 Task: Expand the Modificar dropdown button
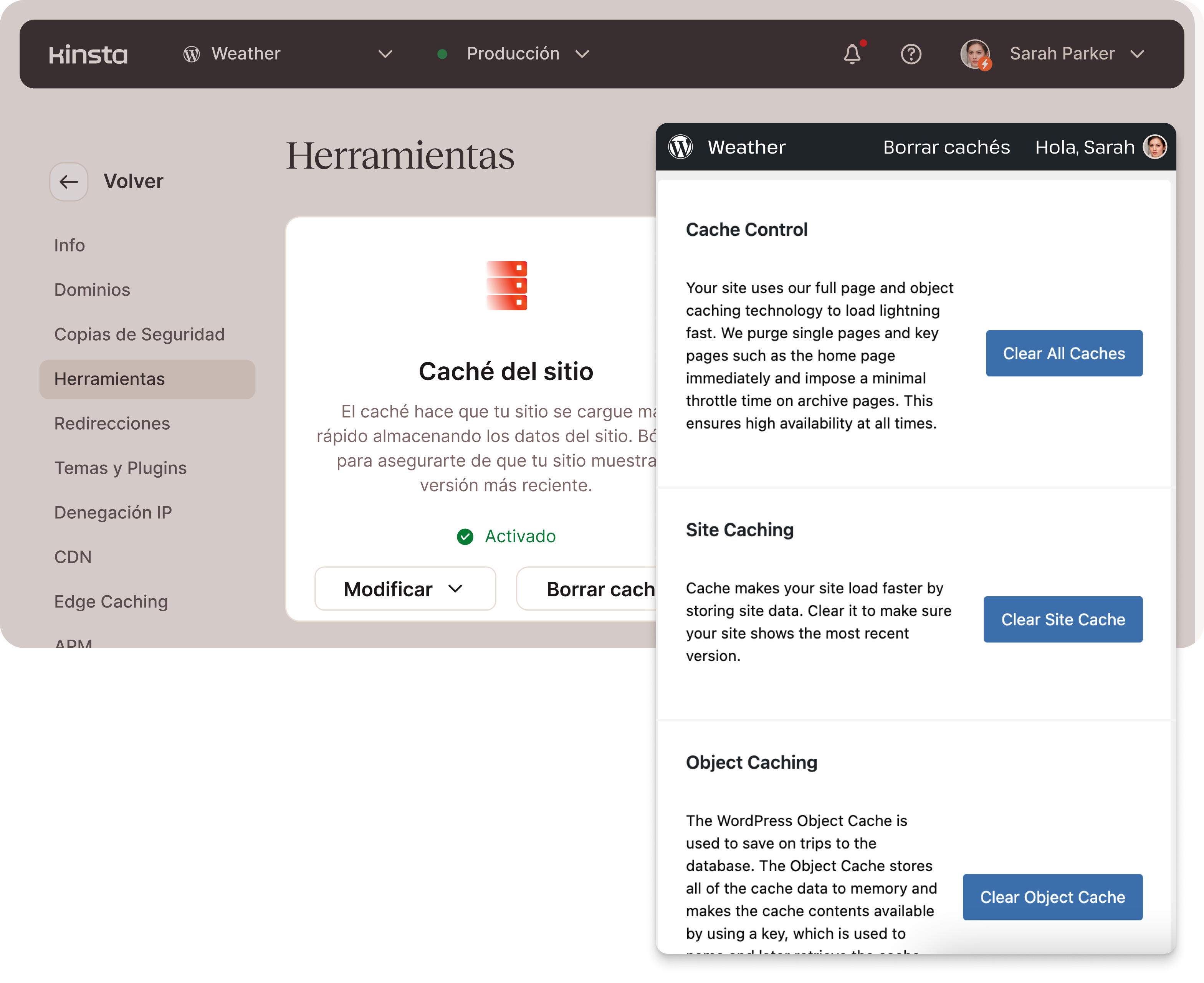405,589
